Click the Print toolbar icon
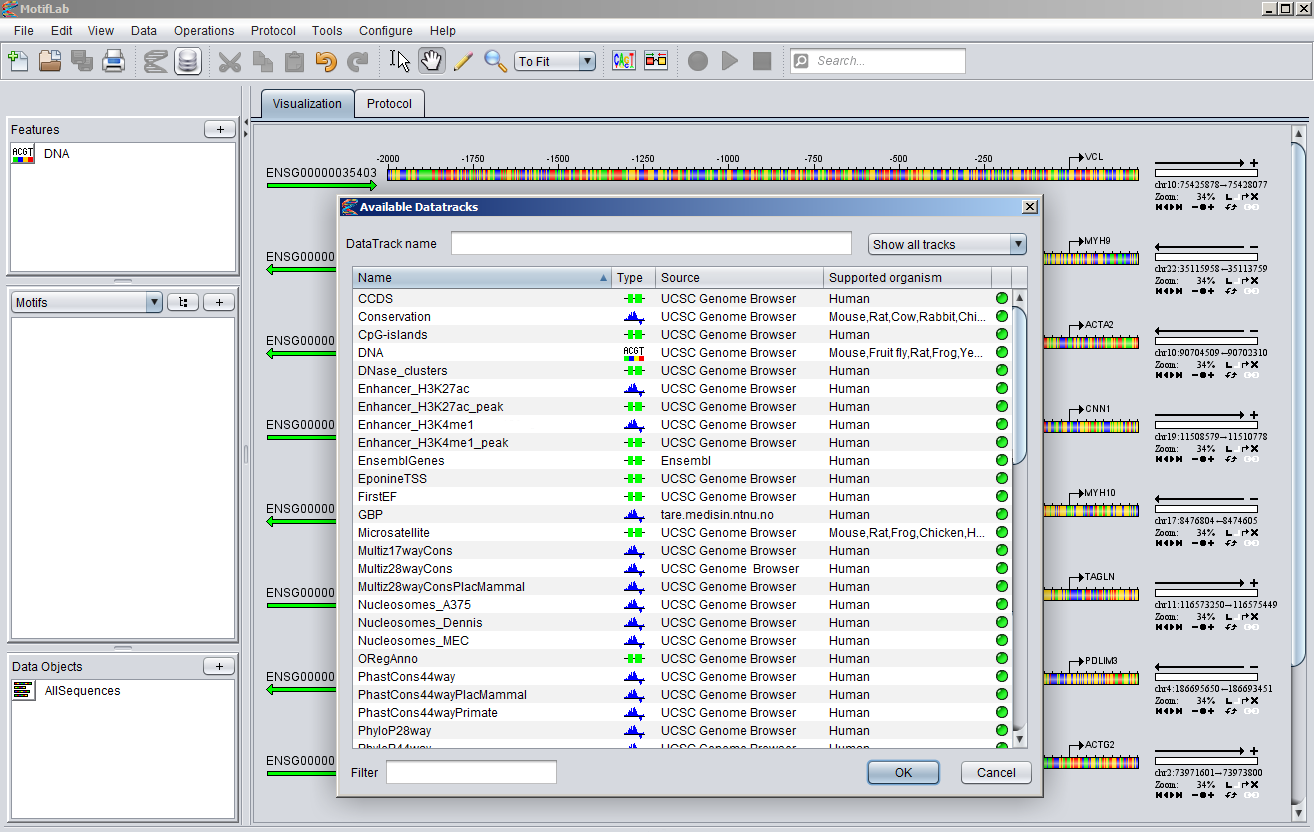 [114, 61]
